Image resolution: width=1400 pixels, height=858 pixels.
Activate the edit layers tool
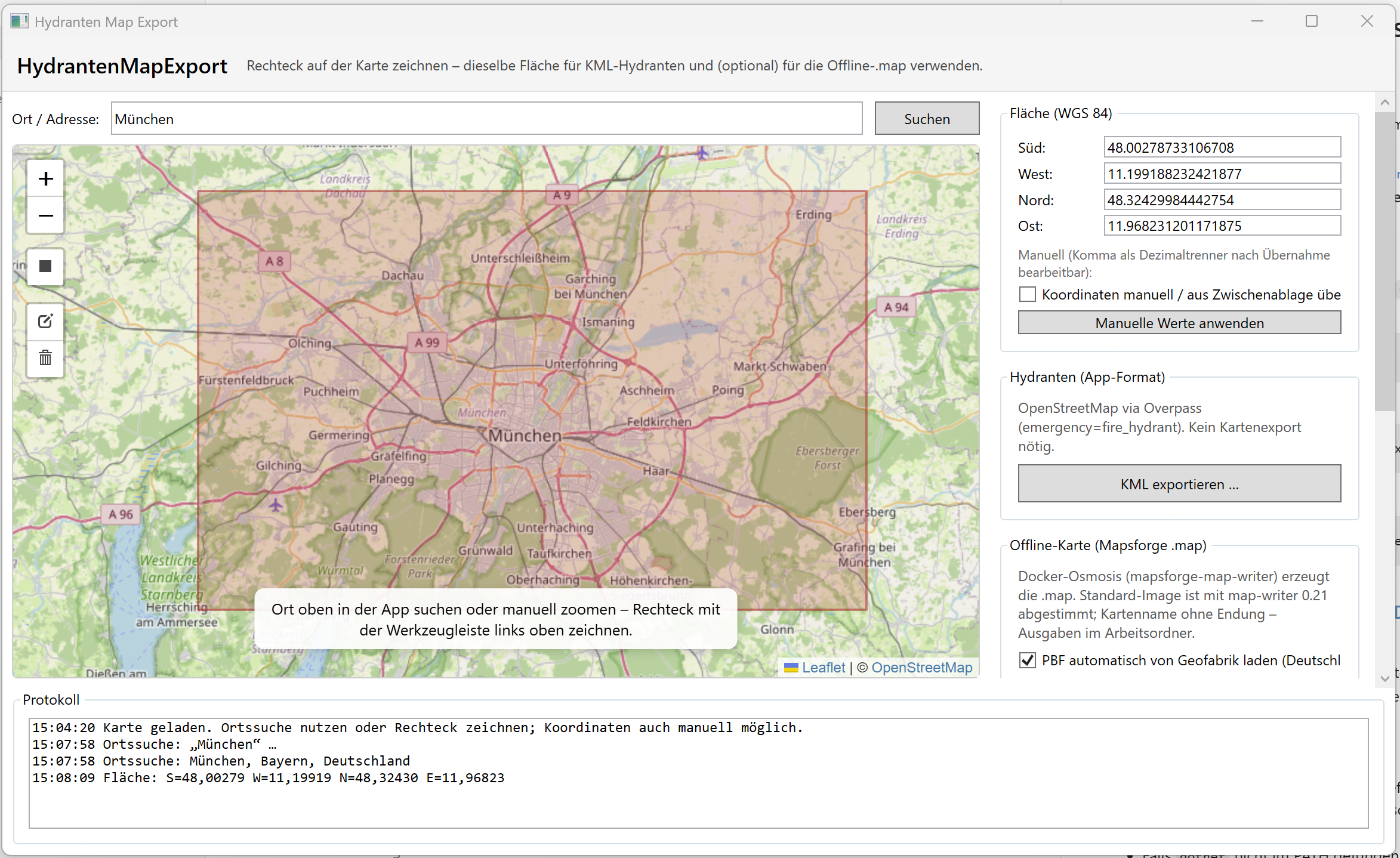pyautogui.click(x=45, y=322)
